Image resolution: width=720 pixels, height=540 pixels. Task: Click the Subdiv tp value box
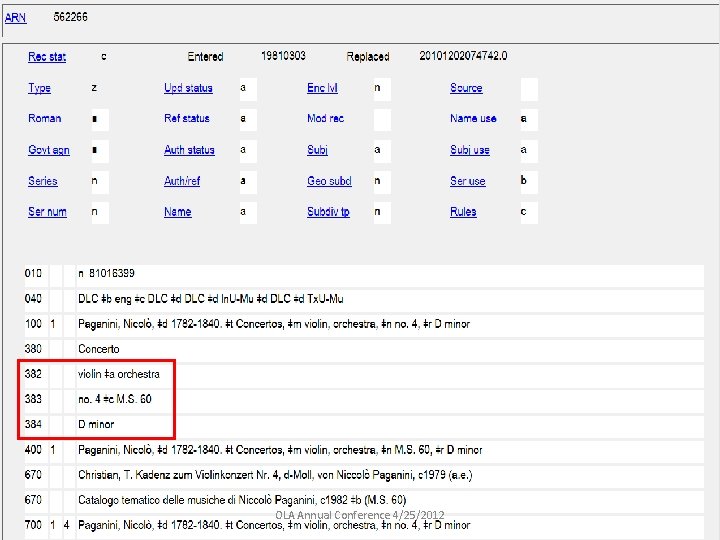[382, 213]
